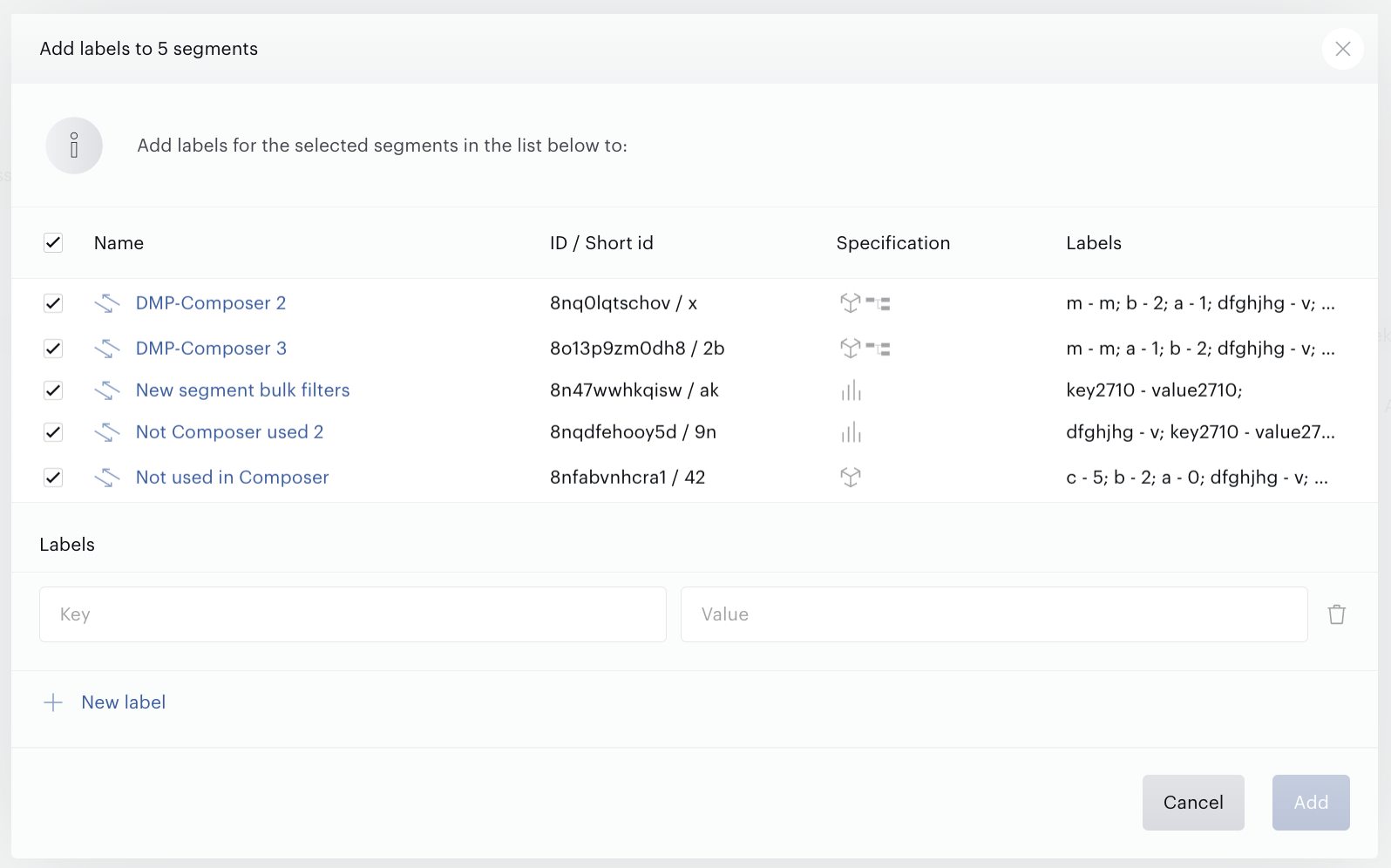Uncheck Not used in Composer checkbox
This screenshot has width=1391, height=868.
(53, 478)
